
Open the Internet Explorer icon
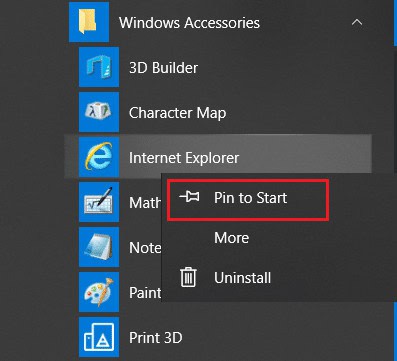pyautogui.click(x=99, y=157)
